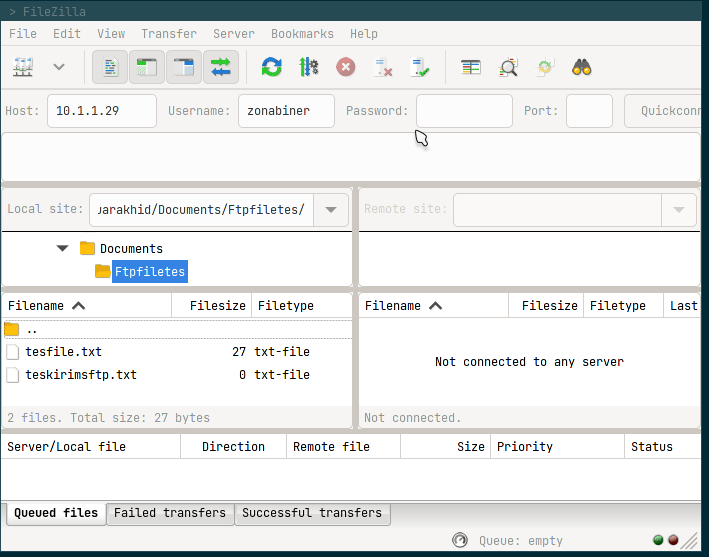Screen dimensions: 709x557
Task: Toggle processing of the transfer queue
Action: (309, 67)
